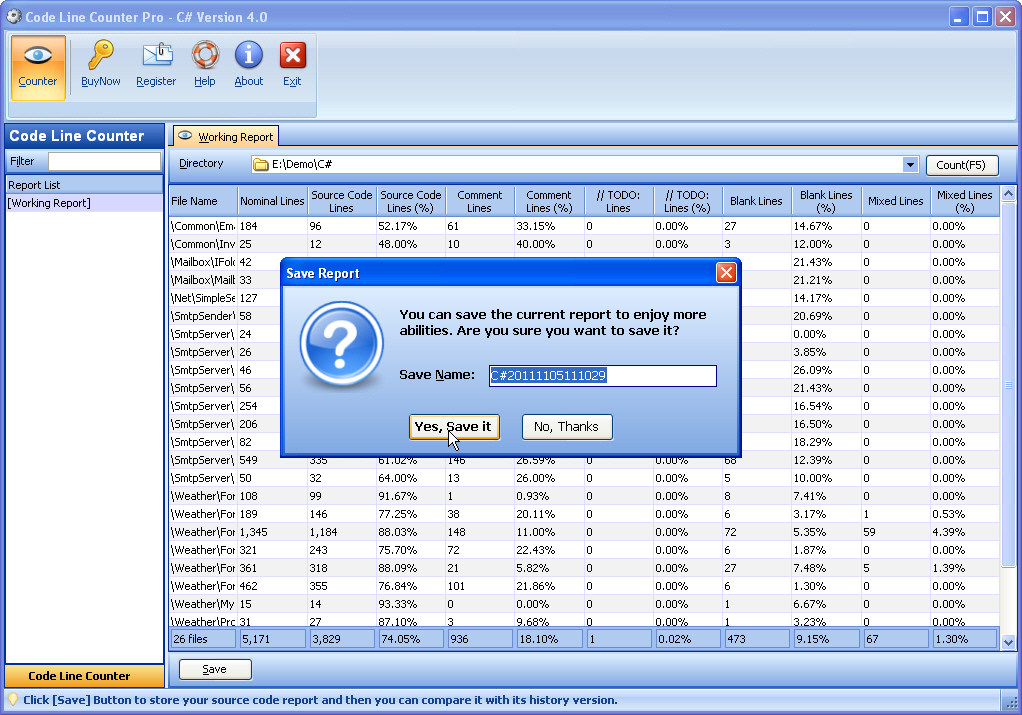Click the 74.05% total source code cell
This screenshot has width=1022, height=715.
411,639
